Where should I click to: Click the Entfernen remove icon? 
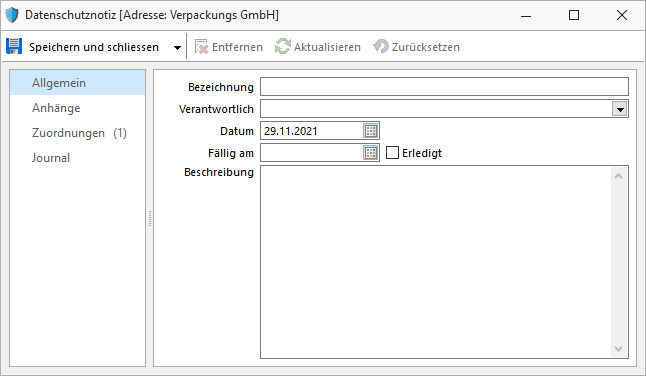coord(201,47)
